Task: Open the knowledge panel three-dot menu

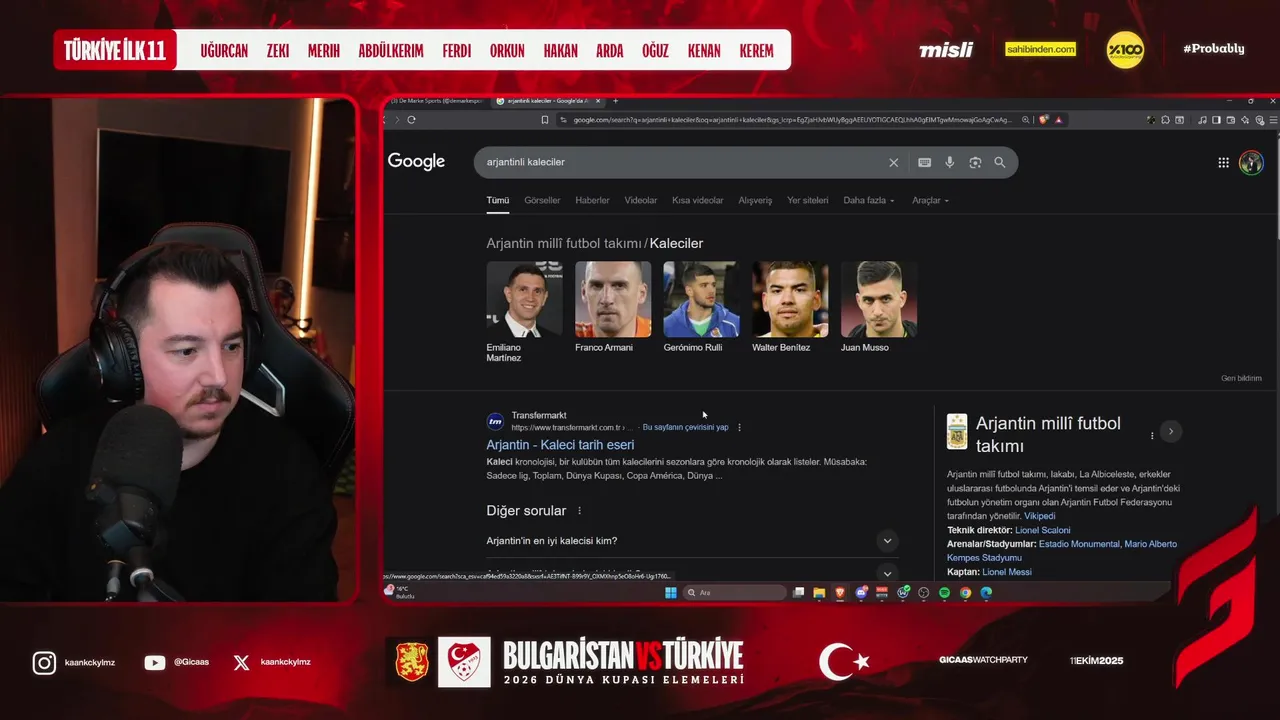Action: (1152, 435)
